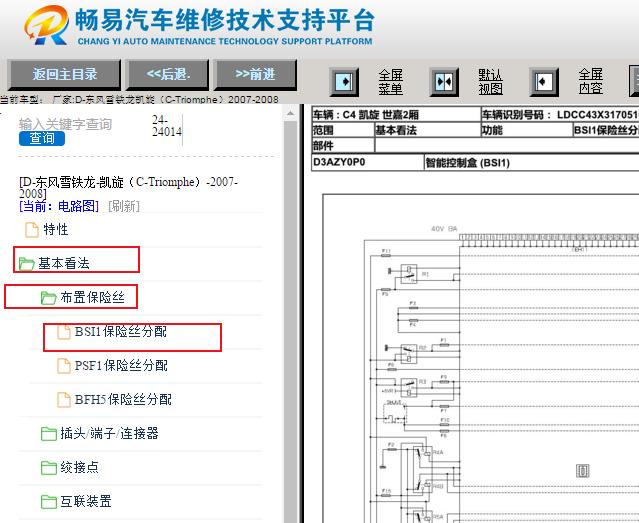Click the PSF1保险丝分配 page icon

(x=64, y=366)
